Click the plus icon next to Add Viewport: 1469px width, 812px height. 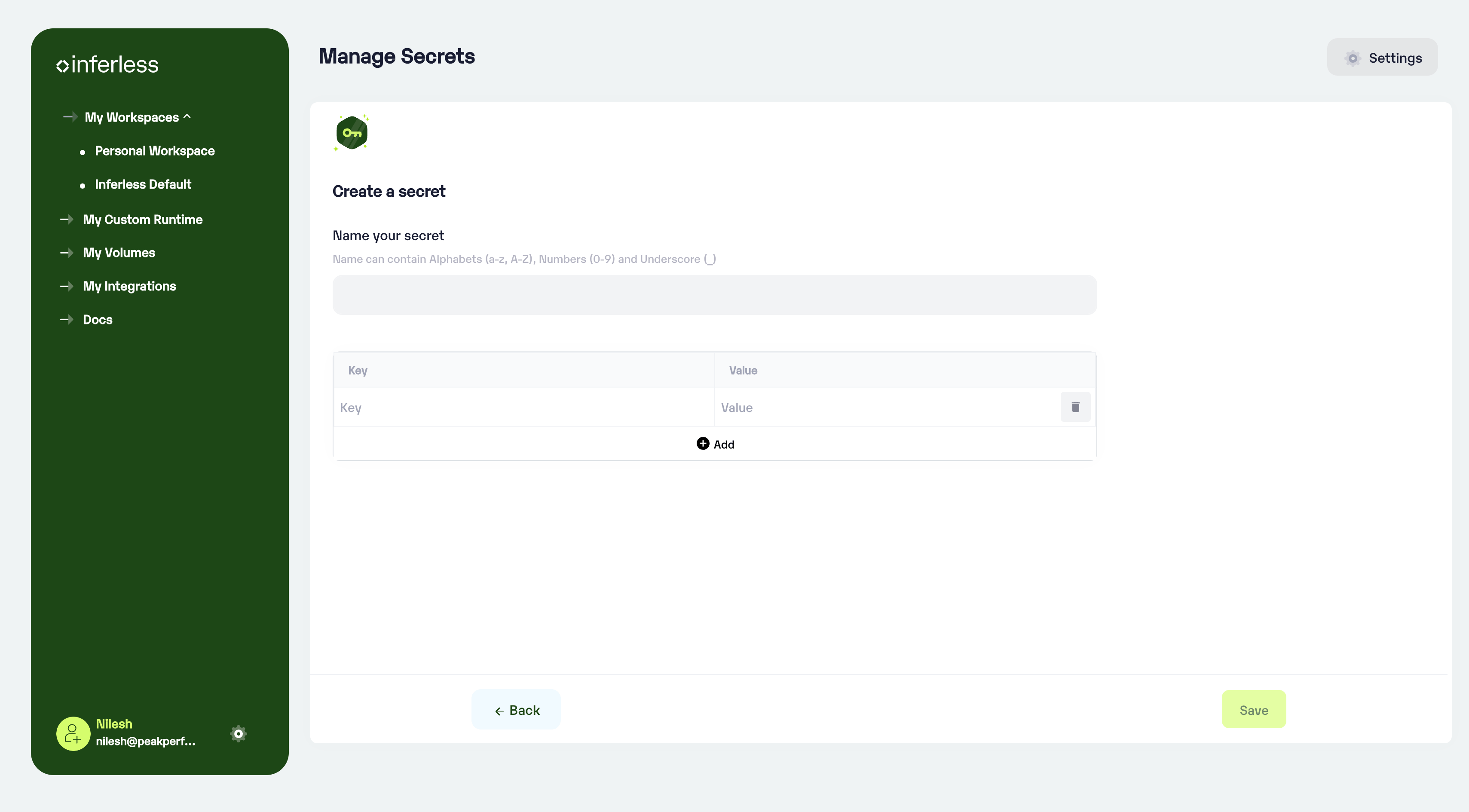pyautogui.click(x=703, y=444)
